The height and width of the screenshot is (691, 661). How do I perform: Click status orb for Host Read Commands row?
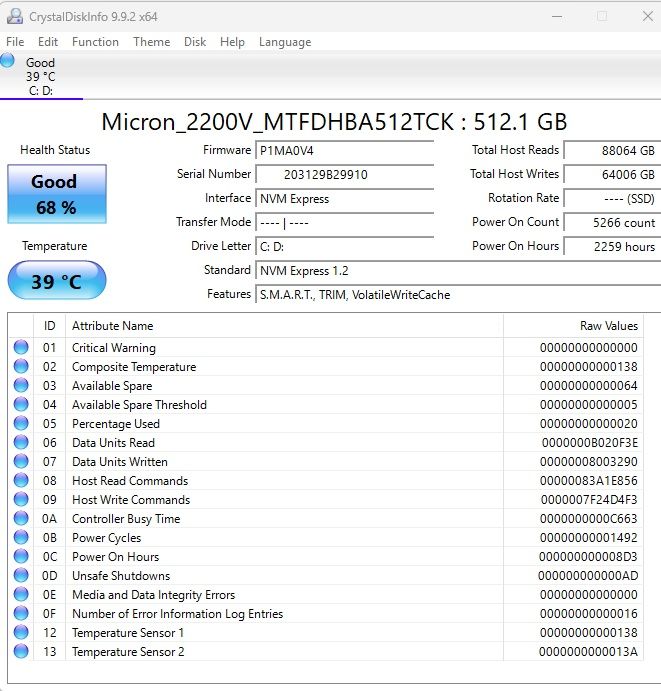(21, 480)
